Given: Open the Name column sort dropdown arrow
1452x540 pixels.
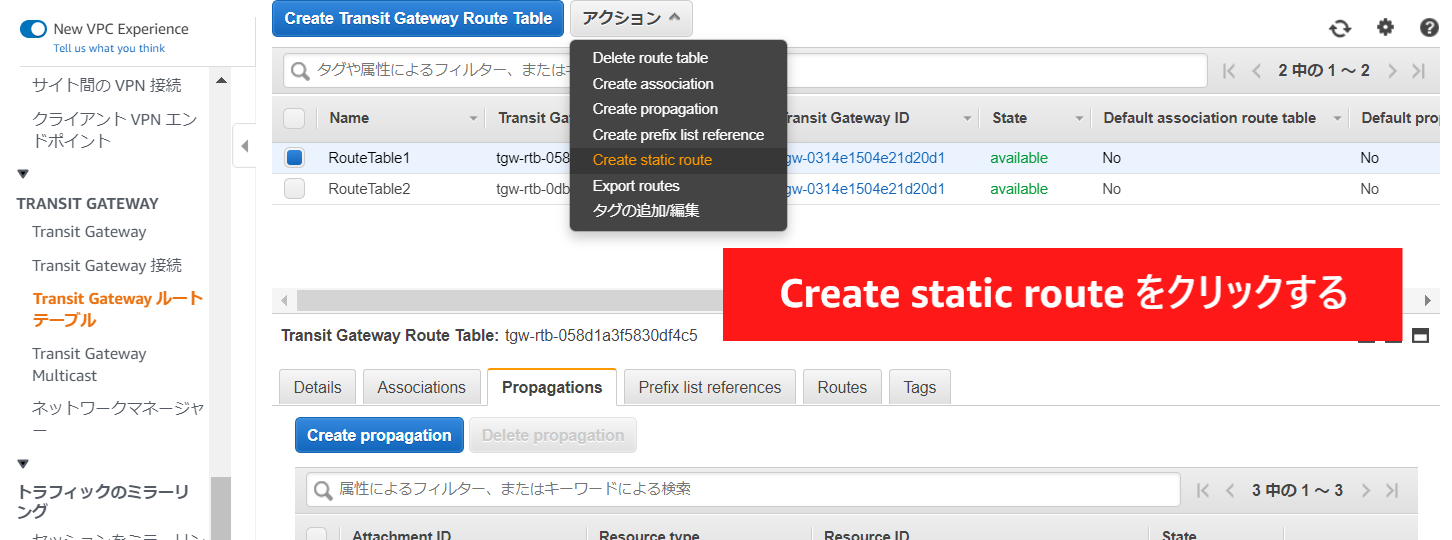Looking at the screenshot, I should click(x=473, y=118).
